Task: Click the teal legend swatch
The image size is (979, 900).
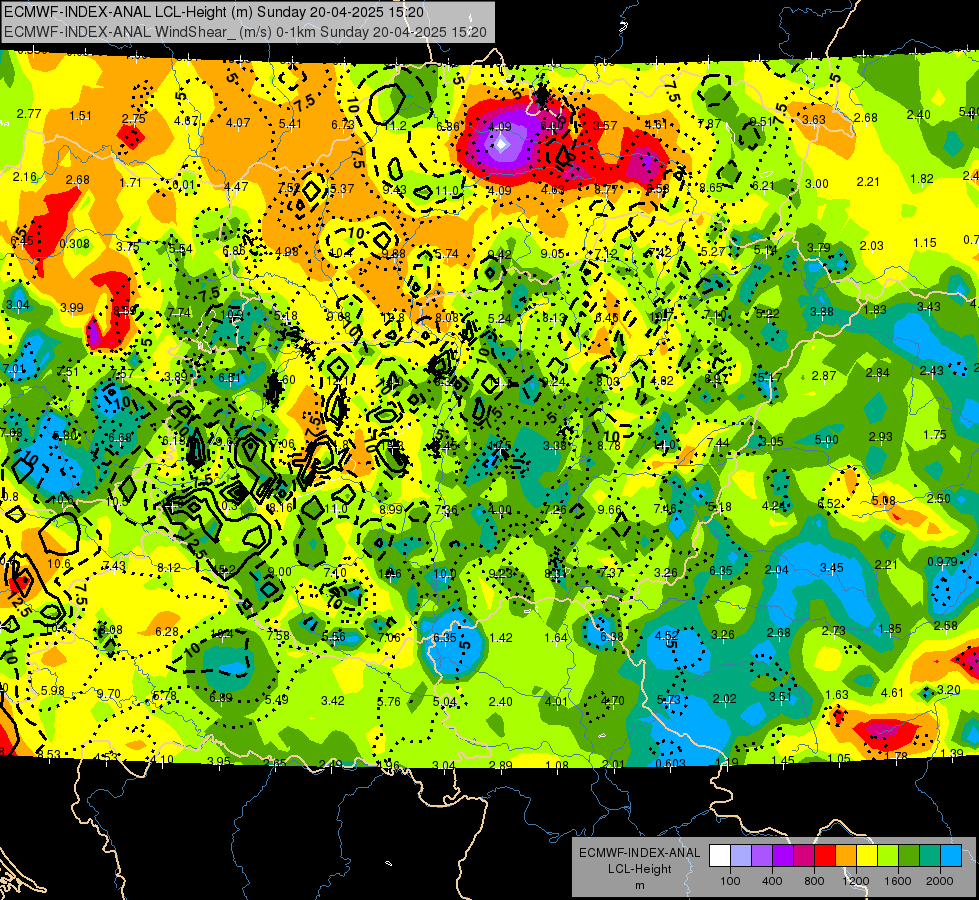Action: point(930,856)
